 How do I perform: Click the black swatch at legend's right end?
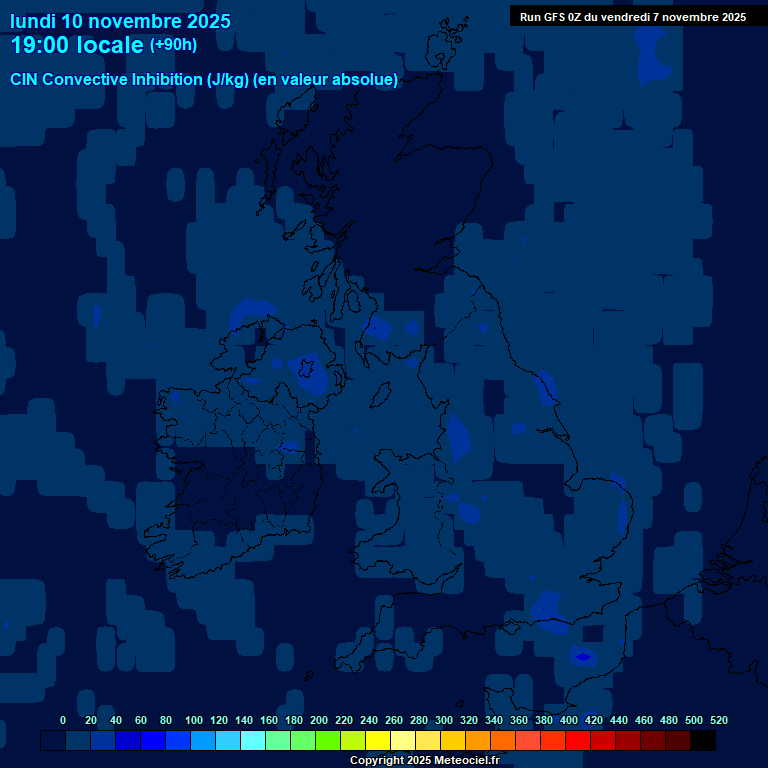703,741
